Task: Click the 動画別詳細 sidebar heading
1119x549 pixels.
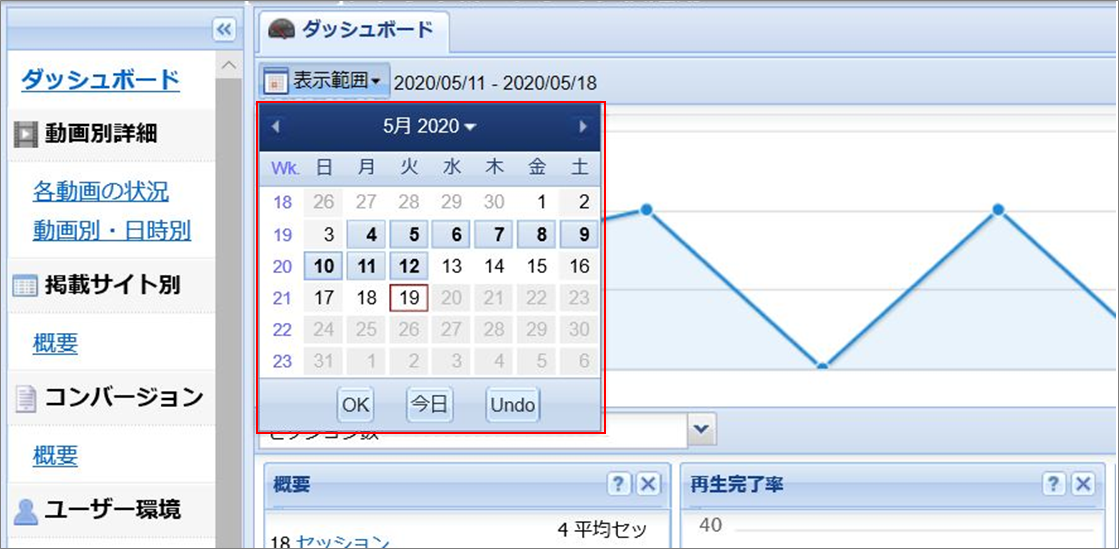Action: [x=101, y=133]
